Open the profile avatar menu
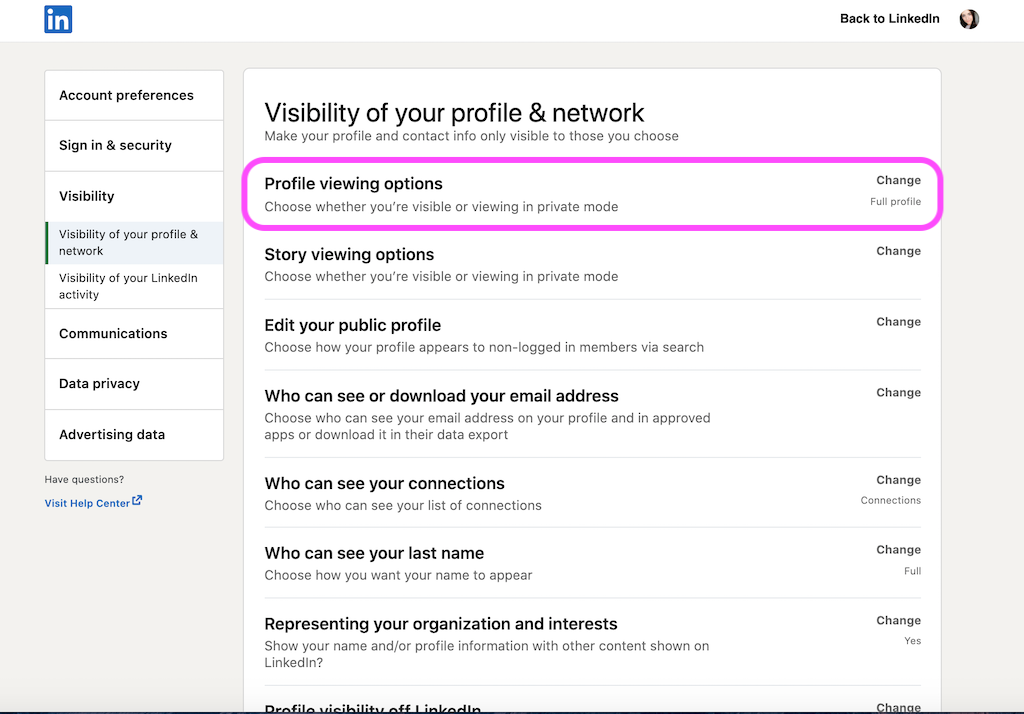The height and width of the screenshot is (714, 1024). [969, 19]
